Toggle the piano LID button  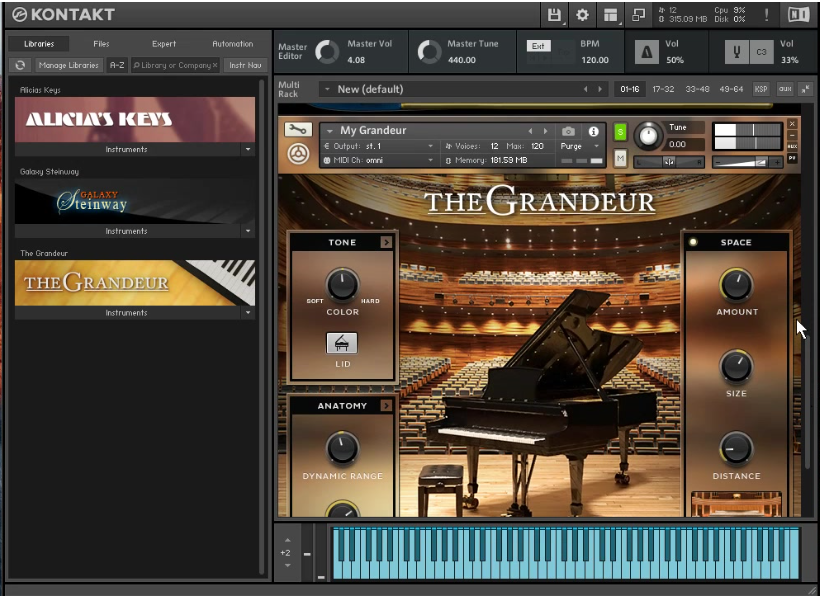[342, 343]
